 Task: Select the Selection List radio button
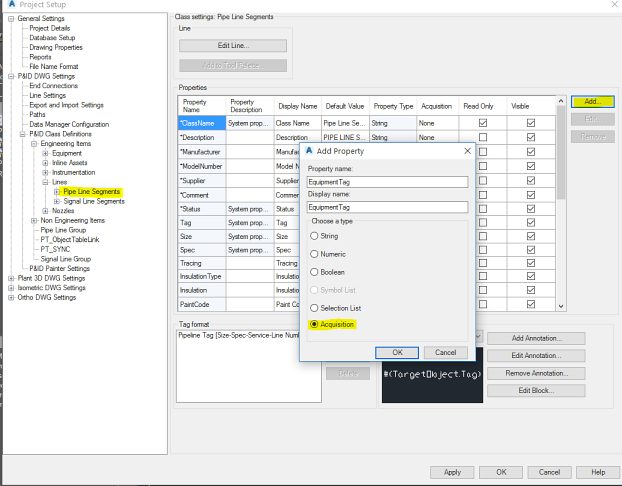point(314,308)
